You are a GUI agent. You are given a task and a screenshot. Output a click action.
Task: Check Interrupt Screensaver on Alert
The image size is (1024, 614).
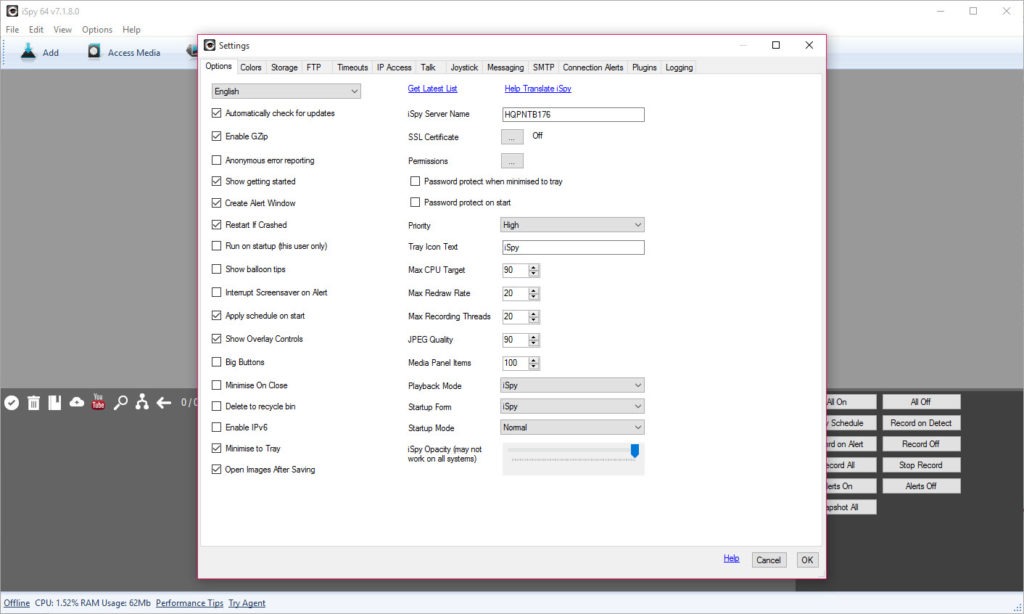click(216, 293)
